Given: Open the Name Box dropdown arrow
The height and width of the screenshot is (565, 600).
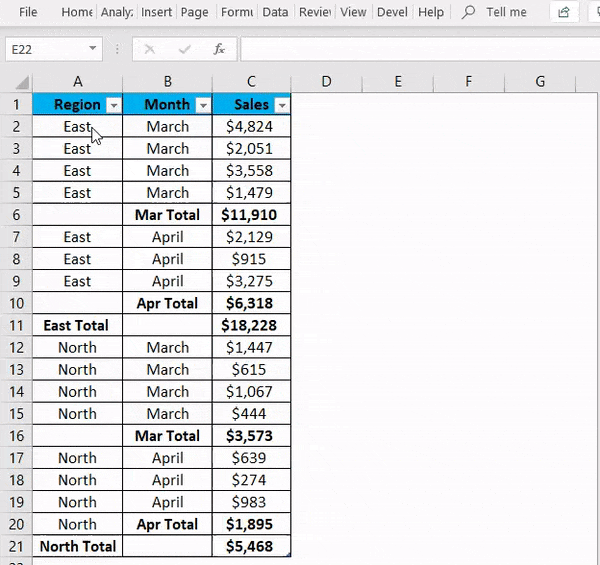Looking at the screenshot, I should (93, 48).
